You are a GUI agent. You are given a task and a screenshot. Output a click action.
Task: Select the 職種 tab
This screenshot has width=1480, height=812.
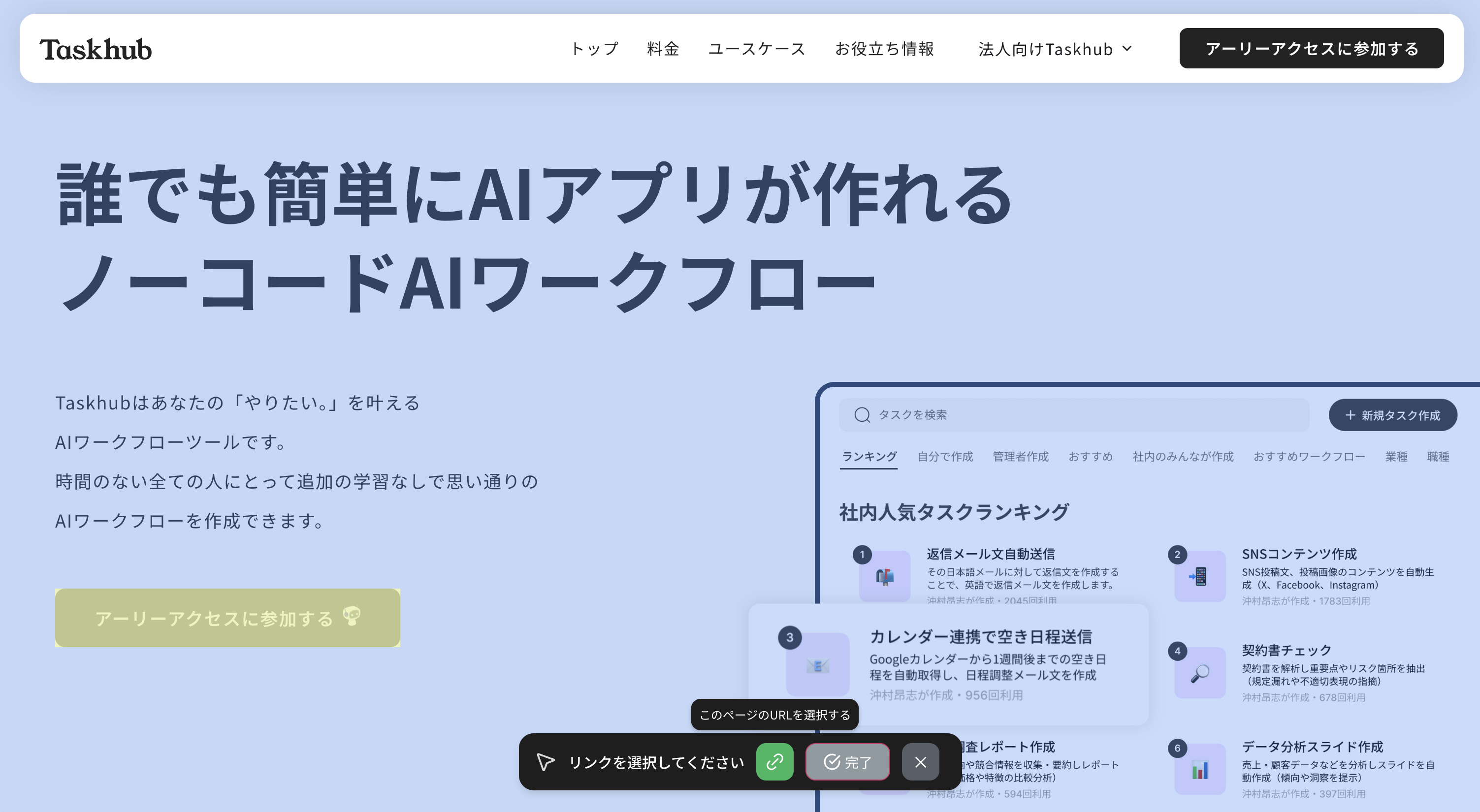pyautogui.click(x=1438, y=457)
